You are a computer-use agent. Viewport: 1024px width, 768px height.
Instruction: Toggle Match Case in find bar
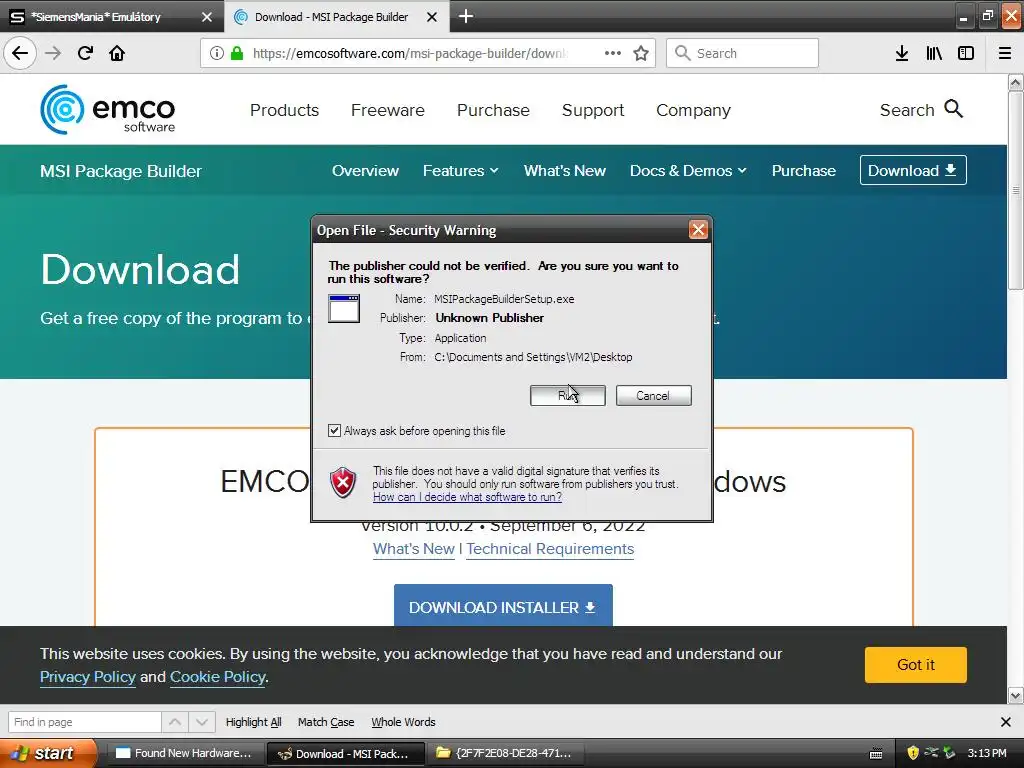click(x=326, y=722)
